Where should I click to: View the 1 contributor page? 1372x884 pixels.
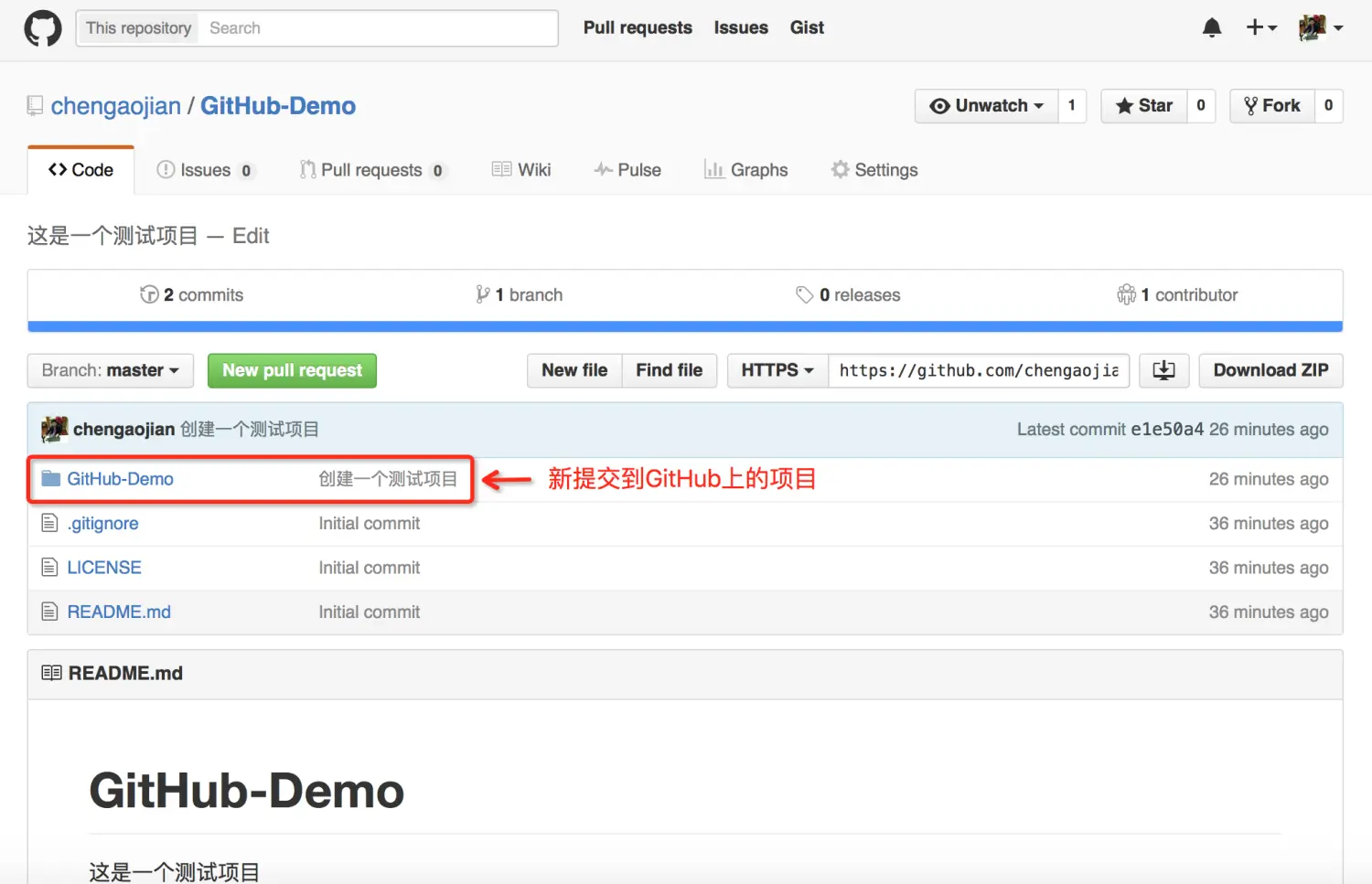[x=1177, y=295]
